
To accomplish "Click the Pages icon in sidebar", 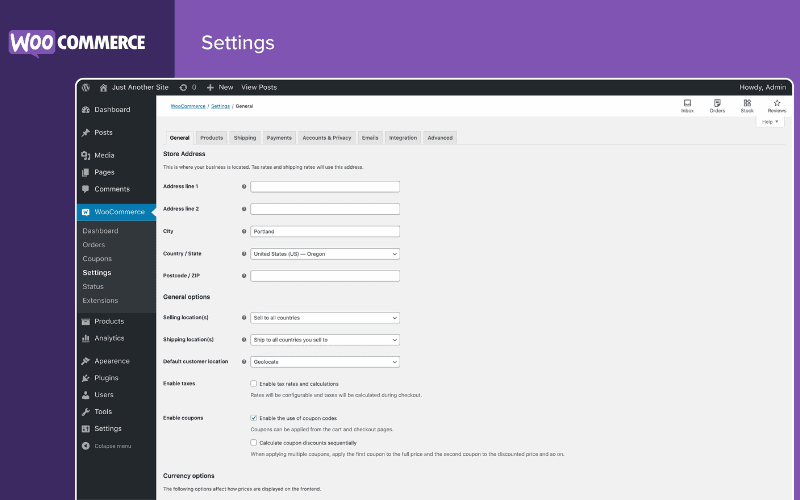I will pyautogui.click(x=86, y=172).
